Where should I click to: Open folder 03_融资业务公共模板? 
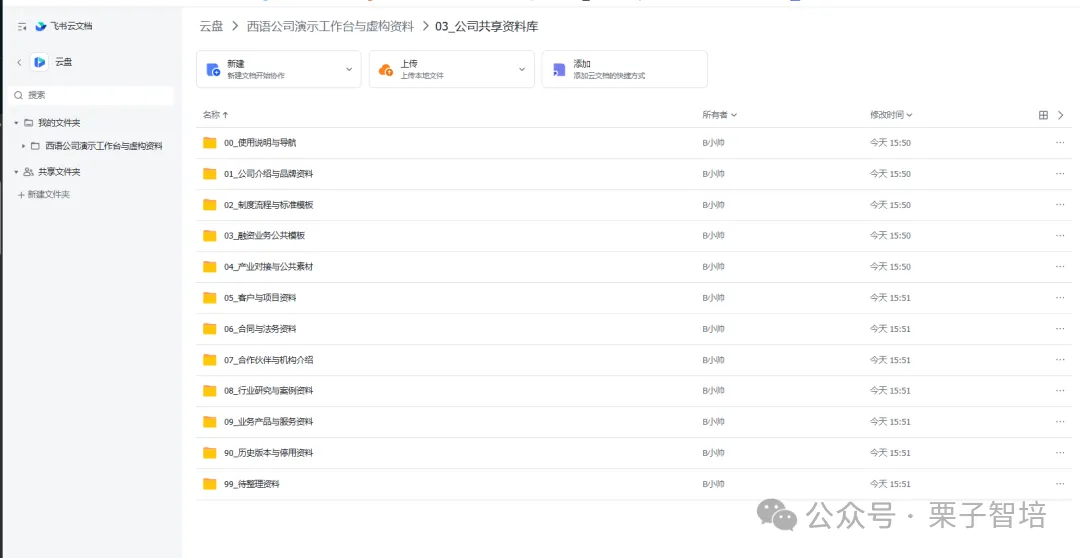click(x=264, y=236)
